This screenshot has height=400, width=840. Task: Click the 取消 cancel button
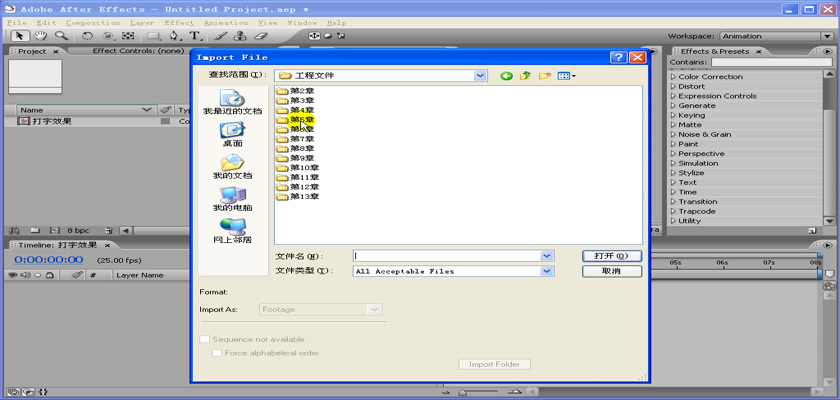point(611,271)
